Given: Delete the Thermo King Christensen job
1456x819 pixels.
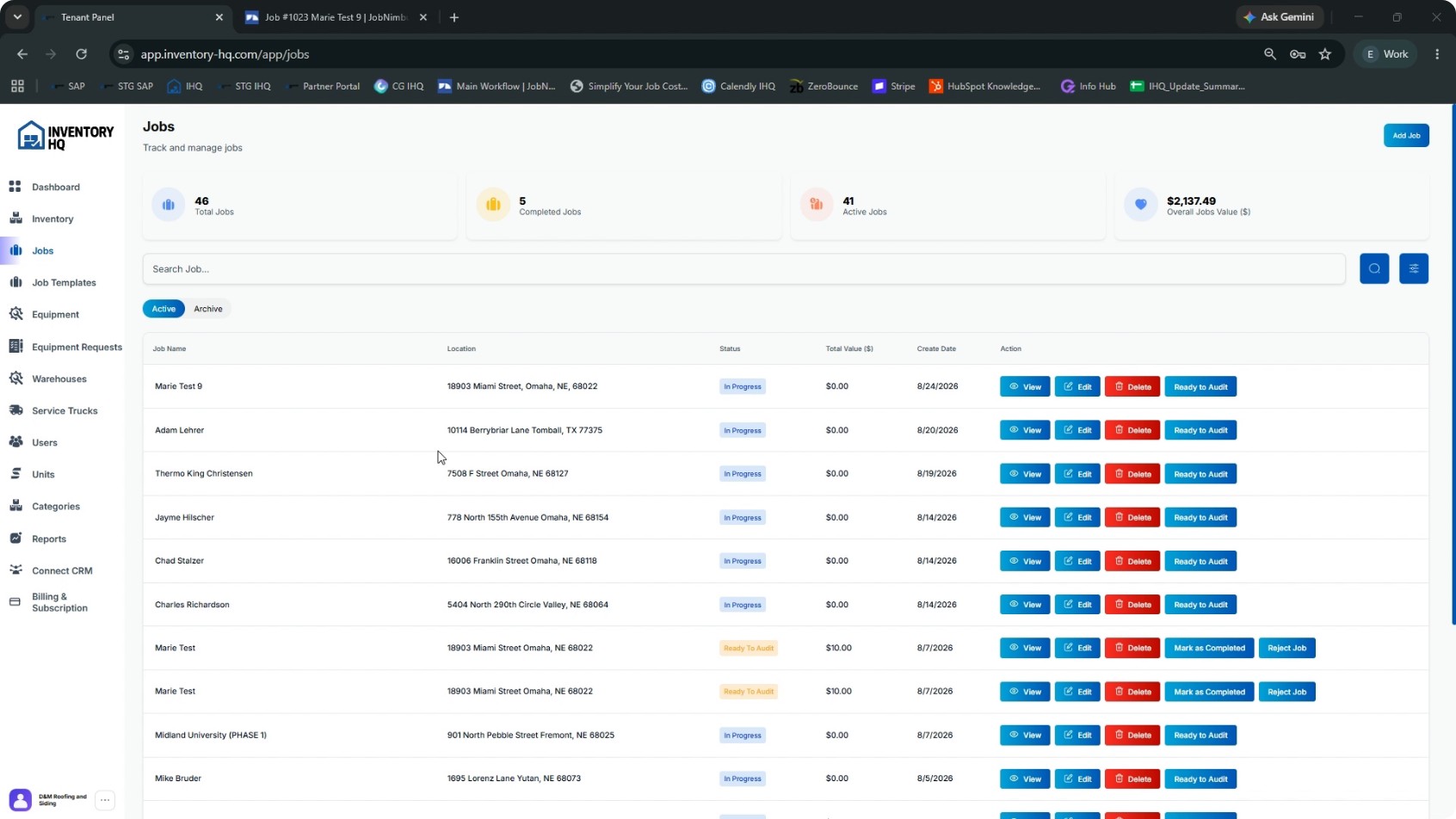Looking at the screenshot, I should (1132, 474).
